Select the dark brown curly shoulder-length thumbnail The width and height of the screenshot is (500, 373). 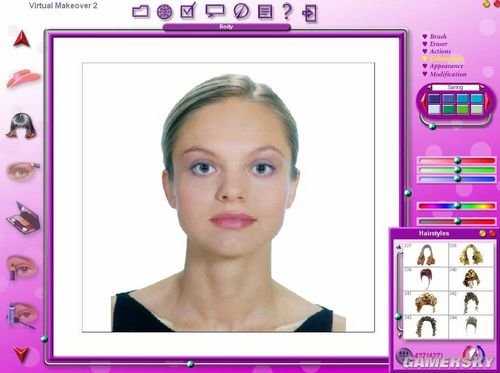(x=426, y=327)
